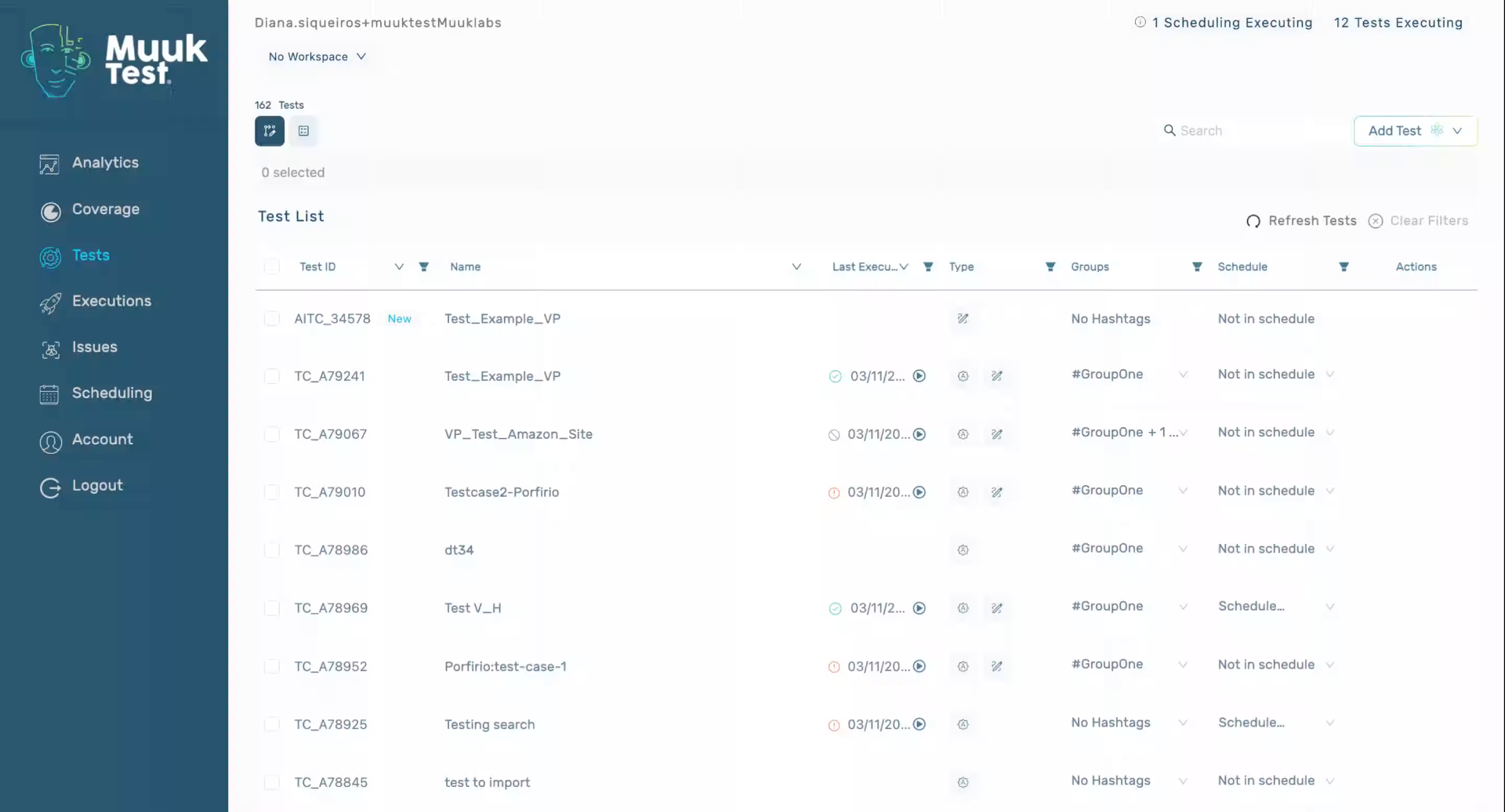The width and height of the screenshot is (1505, 812).
Task: Check the TC_A78925 row checkbox
Action: (272, 724)
